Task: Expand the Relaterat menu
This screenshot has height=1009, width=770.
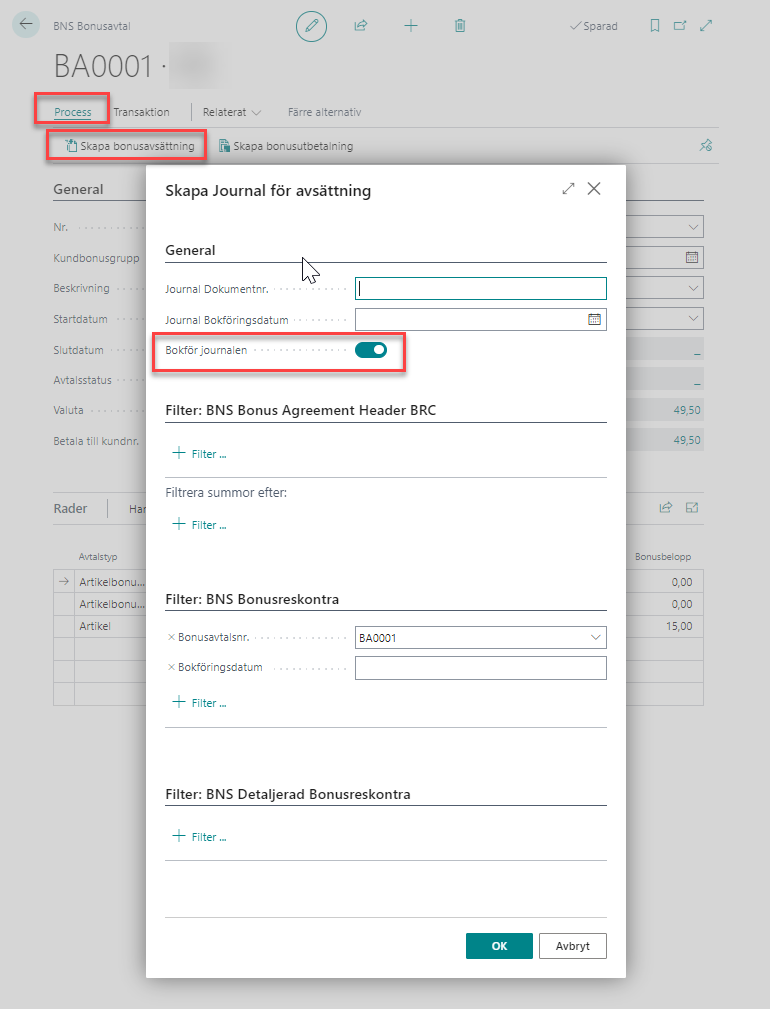Action: (232, 112)
